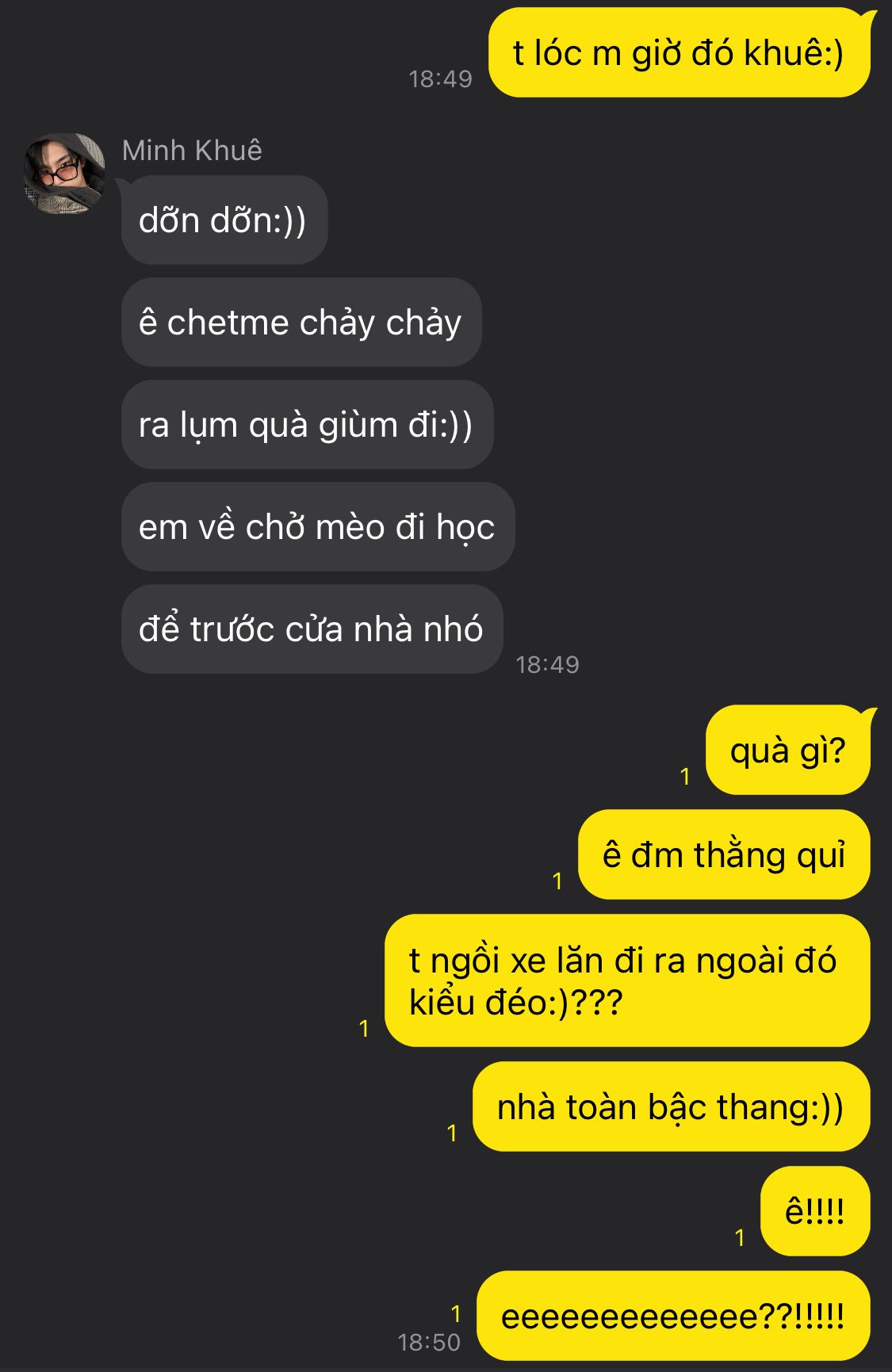Image resolution: width=892 pixels, height=1372 pixels.
Task: Select the "t ngồi xe lăn" message bubble
Action: pos(627,980)
